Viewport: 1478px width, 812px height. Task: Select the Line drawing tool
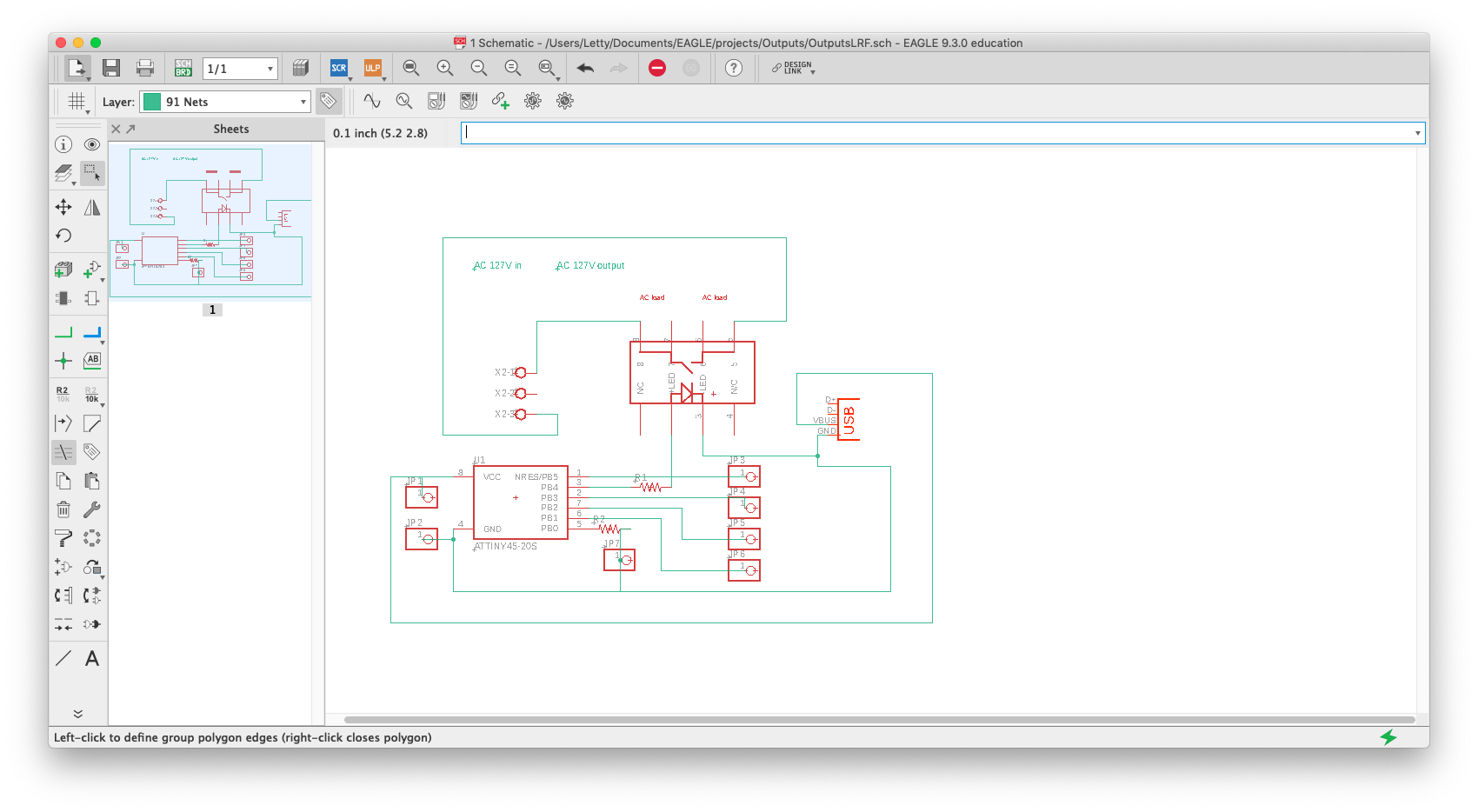click(63, 658)
